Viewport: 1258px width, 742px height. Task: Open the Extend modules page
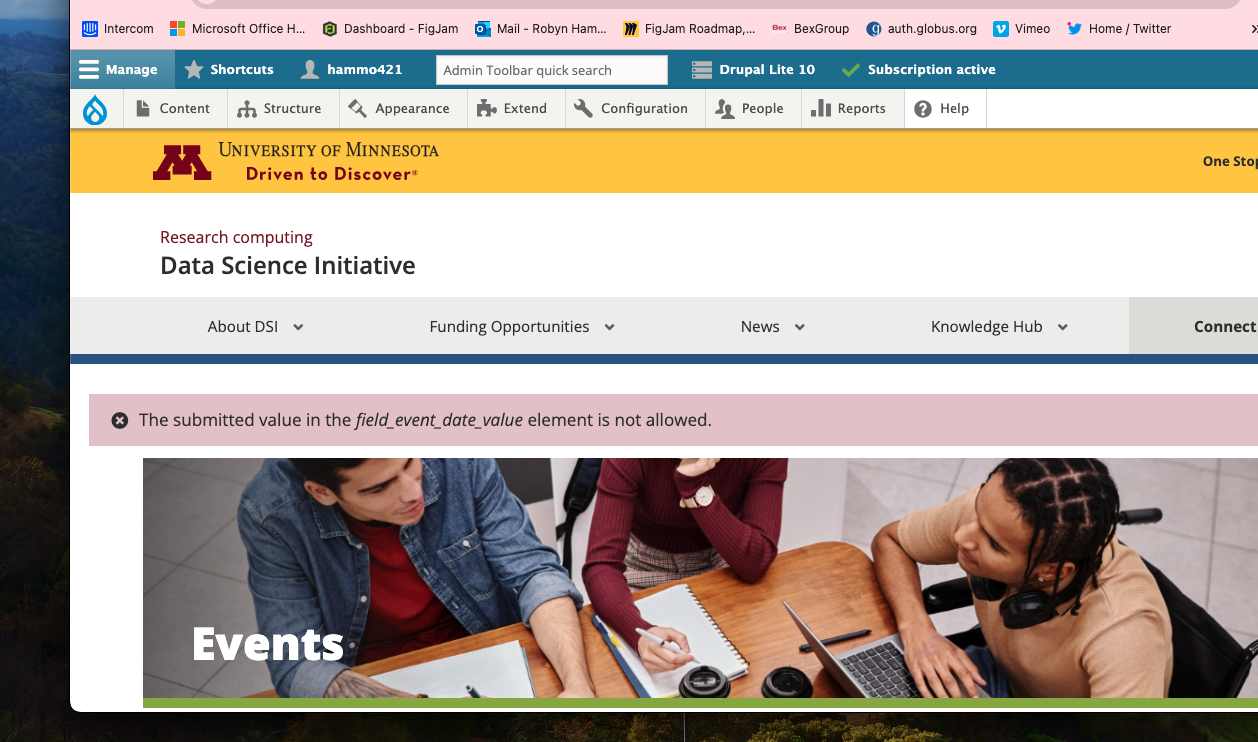(512, 109)
